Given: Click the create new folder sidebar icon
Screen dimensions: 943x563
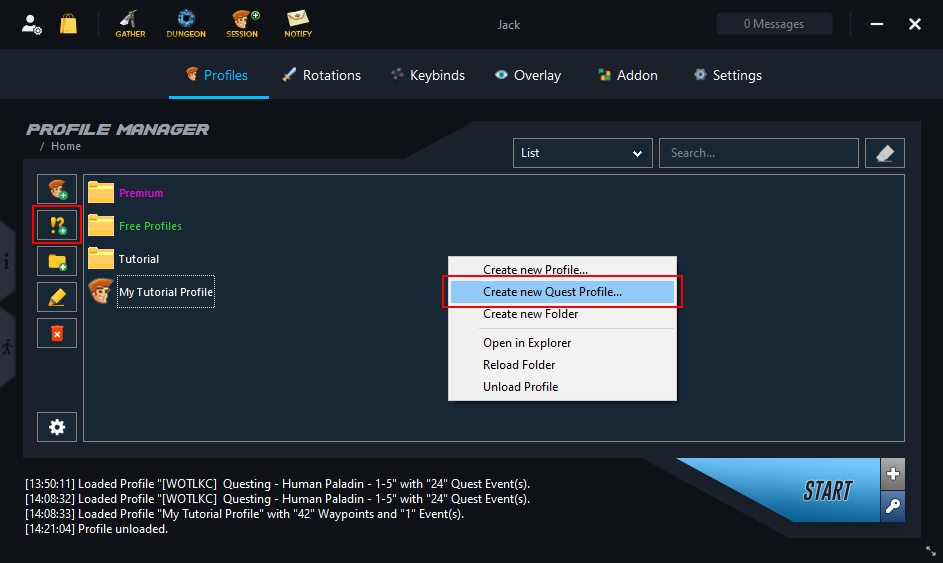Looking at the screenshot, I should tap(57, 261).
